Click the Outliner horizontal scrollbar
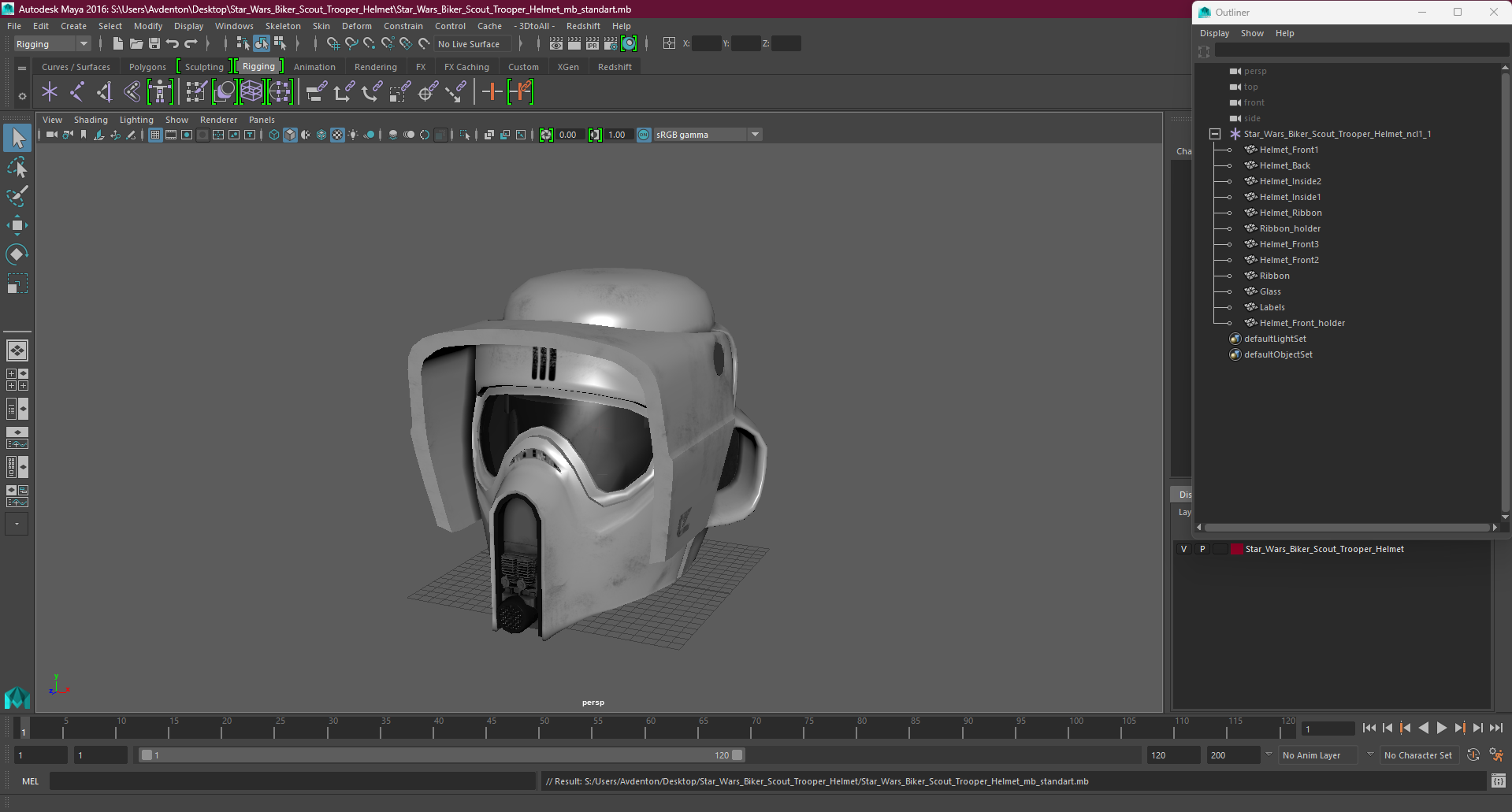Viewport: 1512px width, 812px height. click(1347, 528)
